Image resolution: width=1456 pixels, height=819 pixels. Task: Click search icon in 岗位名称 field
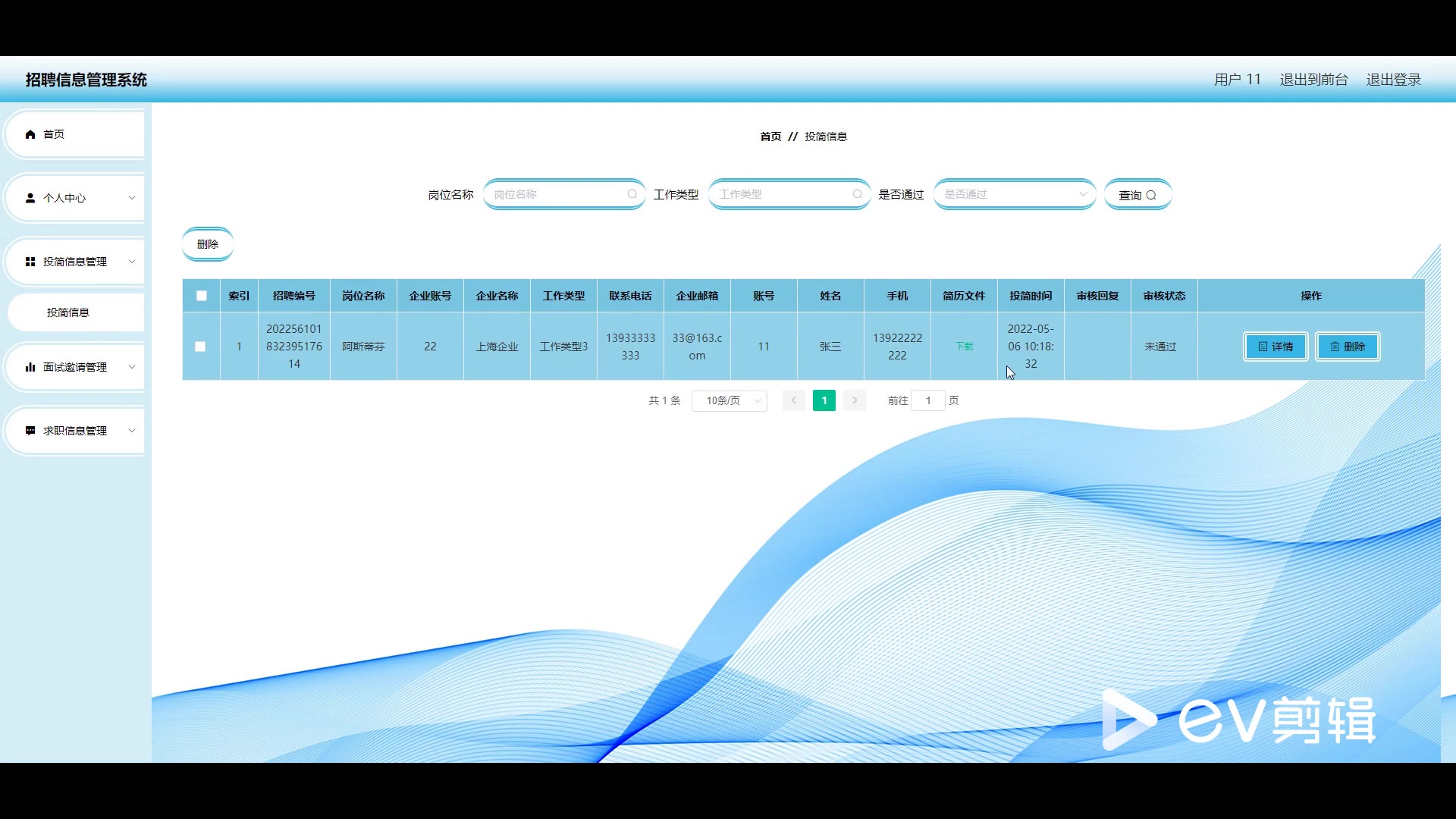pos(632,195)
